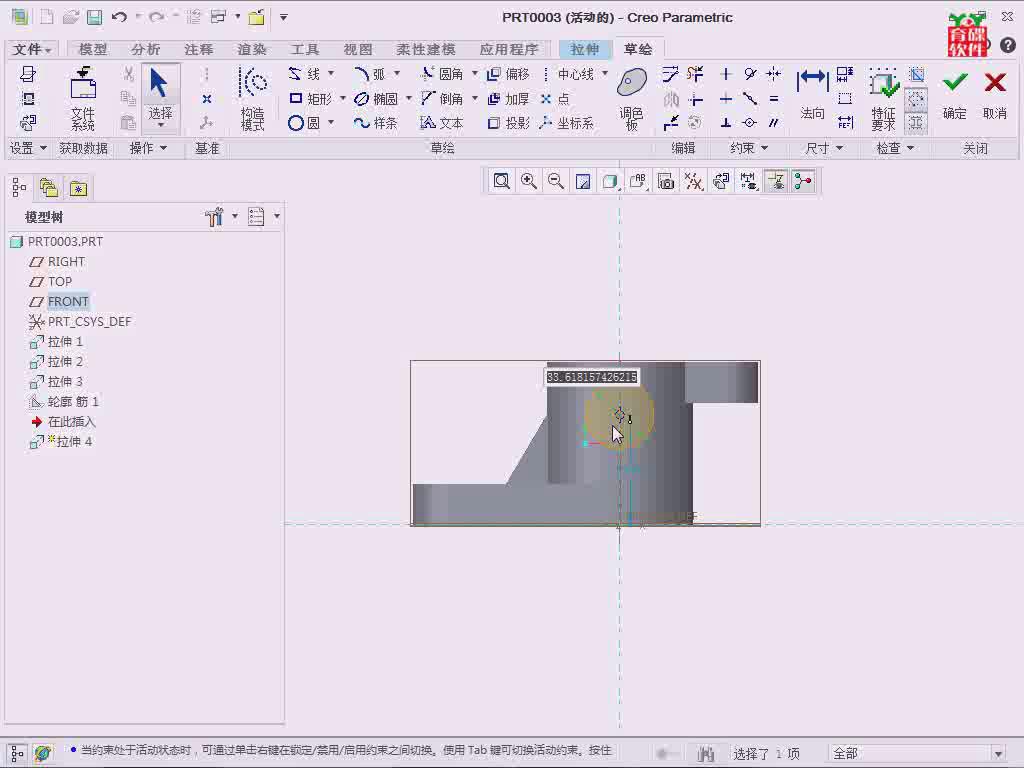
Task: Select the Arc (弧) sketch tool
Action: point(370,74)
